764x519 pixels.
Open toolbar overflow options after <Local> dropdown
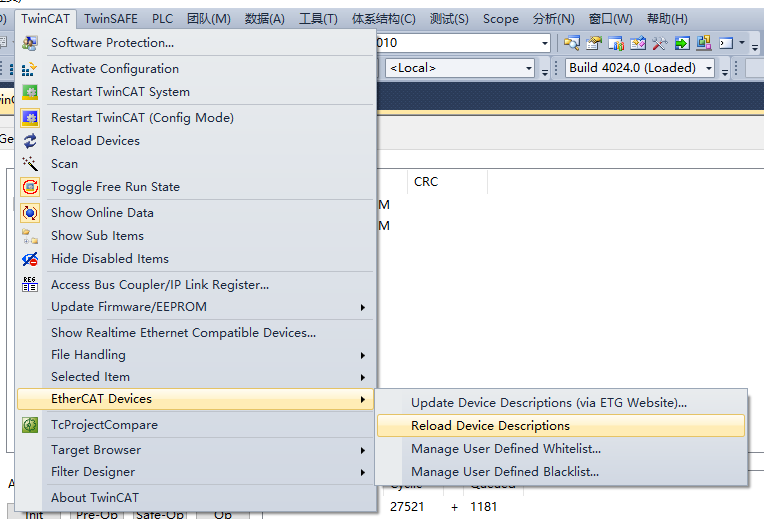pos(545,72)
